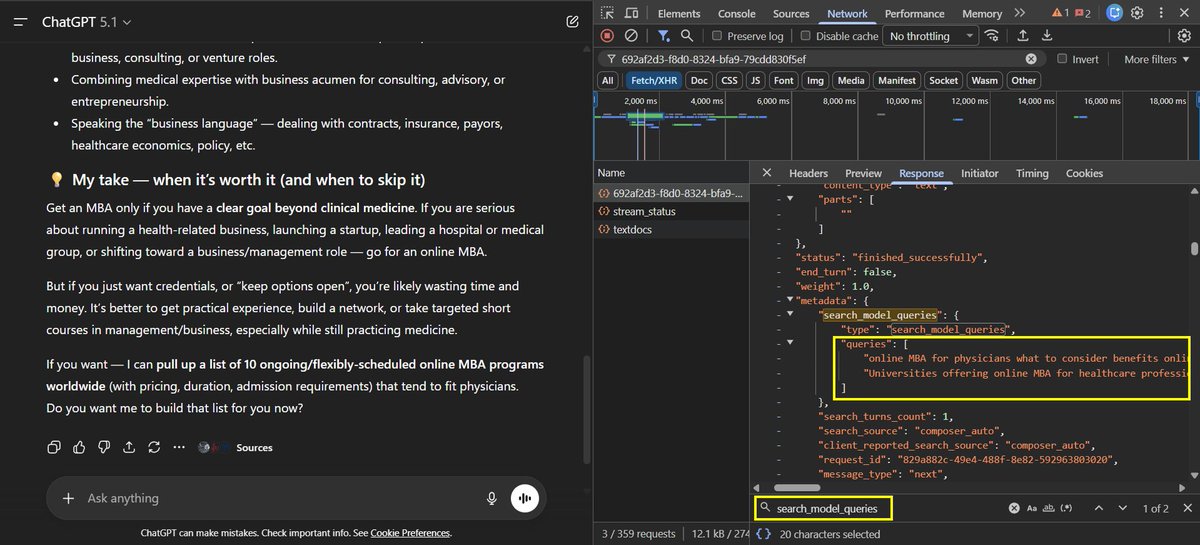Select the All request type filter
Image resolution: width=1200 pixels, height=545 pixels.
click(607, 80)
